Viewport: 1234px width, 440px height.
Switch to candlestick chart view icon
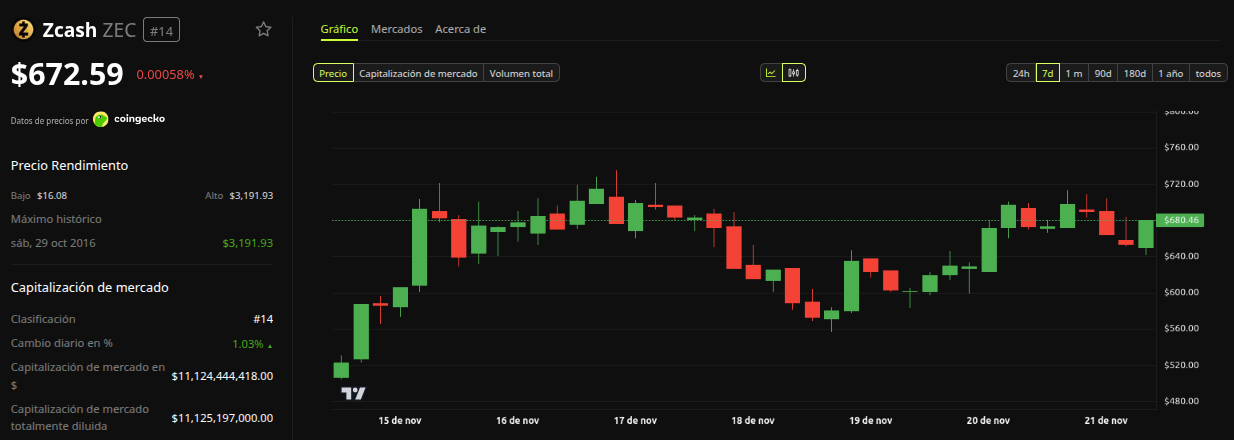coord(794,73)
